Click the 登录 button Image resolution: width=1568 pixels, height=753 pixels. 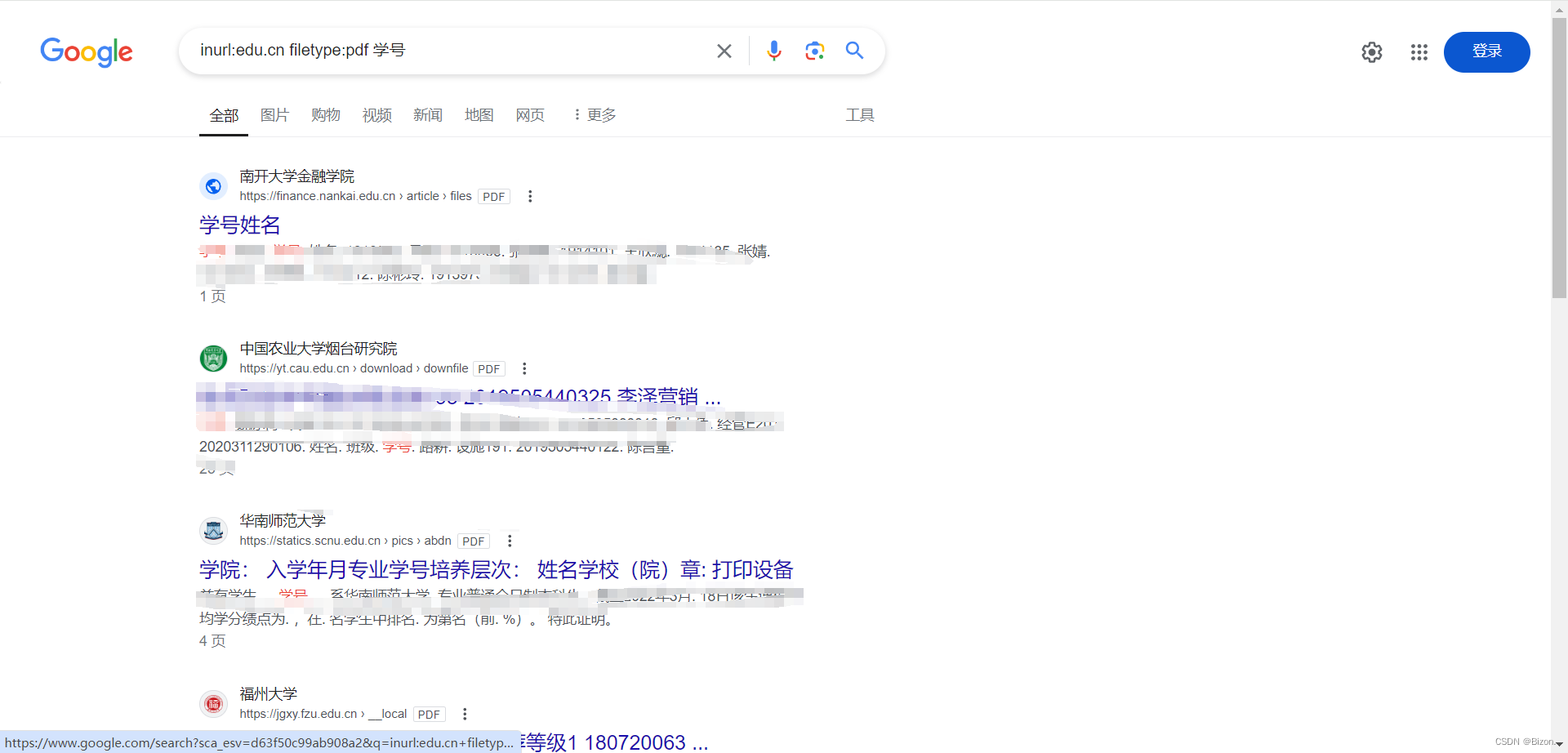pyautogui.click(x=1487, y=51)
